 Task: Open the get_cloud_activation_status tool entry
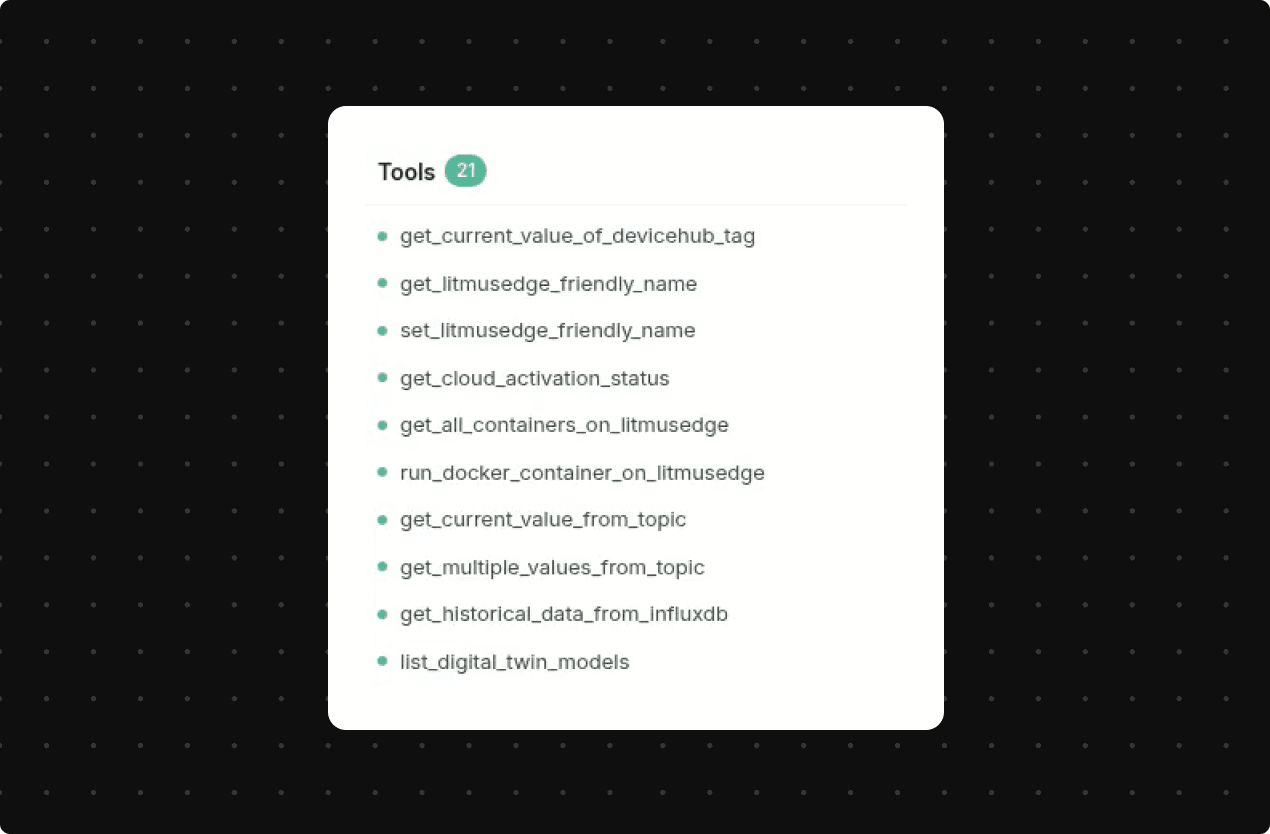[x=535, y=378]
